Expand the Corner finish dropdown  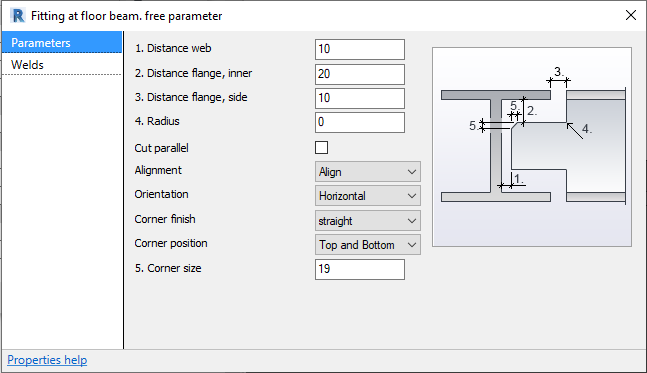368,221
